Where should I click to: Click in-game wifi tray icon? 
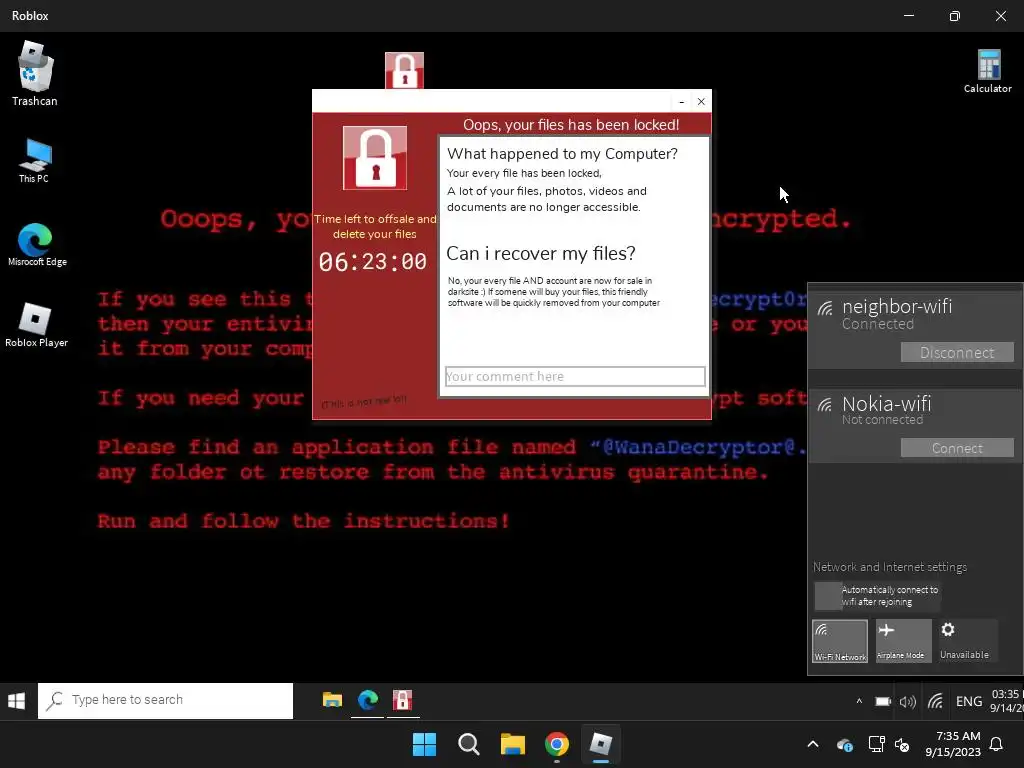(x=935, y=701)
